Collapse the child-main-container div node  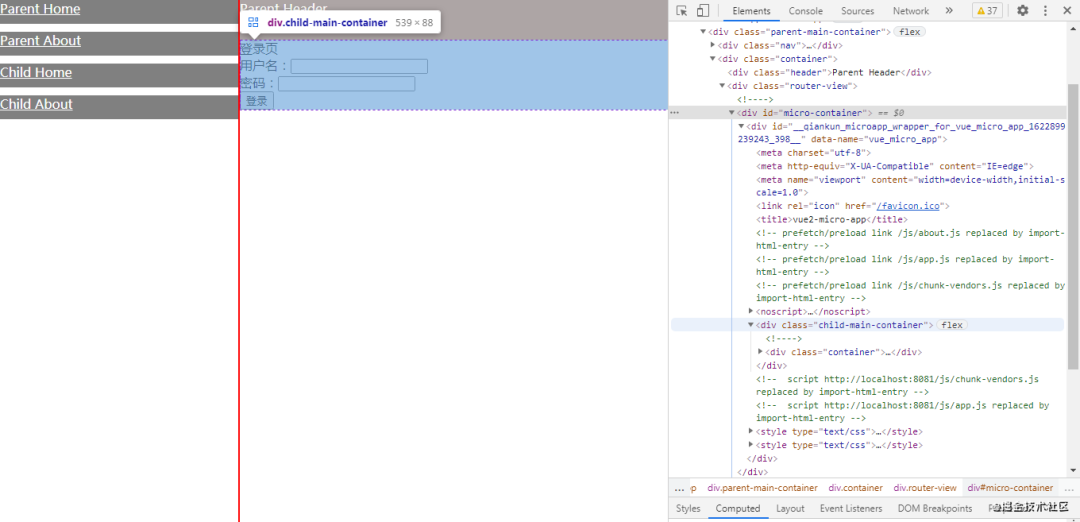click(x=751, y=324)
